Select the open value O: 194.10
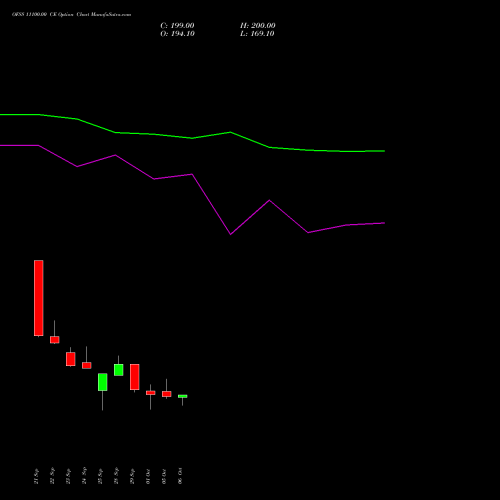The height and width of the screenshot is (500, 500). pos(177,34)
